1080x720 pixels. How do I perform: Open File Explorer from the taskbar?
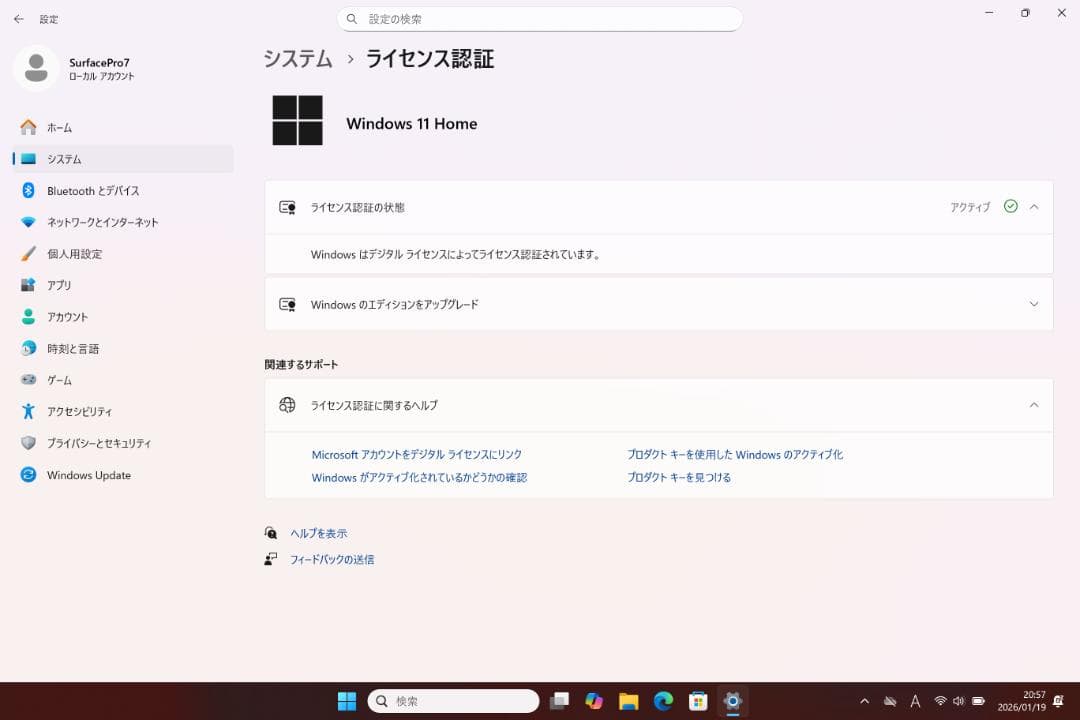(629, 701)
